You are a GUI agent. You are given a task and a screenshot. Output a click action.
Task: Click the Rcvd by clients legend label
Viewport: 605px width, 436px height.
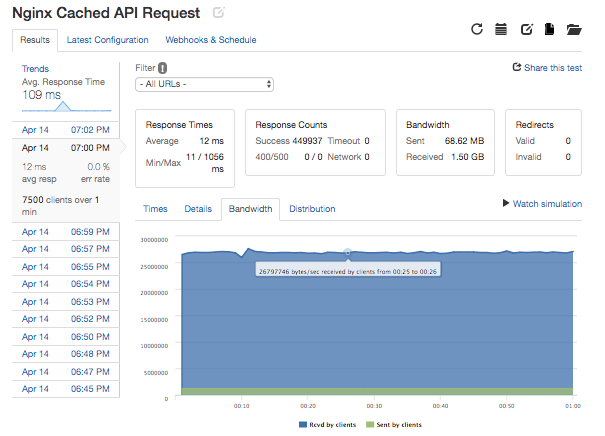pos(333,425)
